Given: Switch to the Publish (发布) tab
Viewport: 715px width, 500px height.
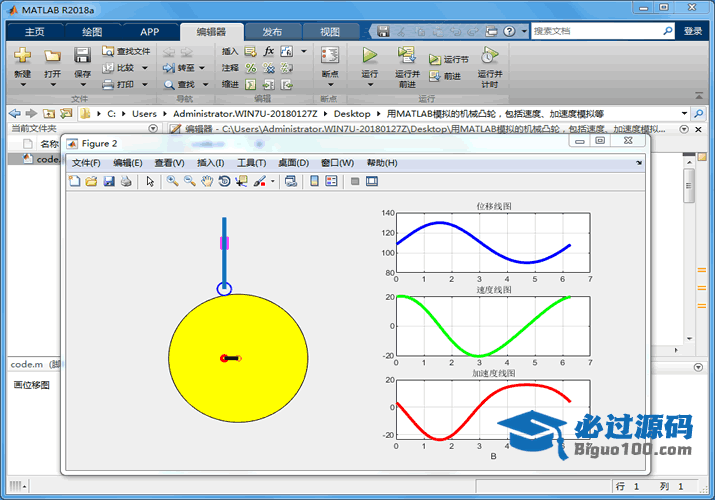Looking at the screenshot, I should point(272,32).
